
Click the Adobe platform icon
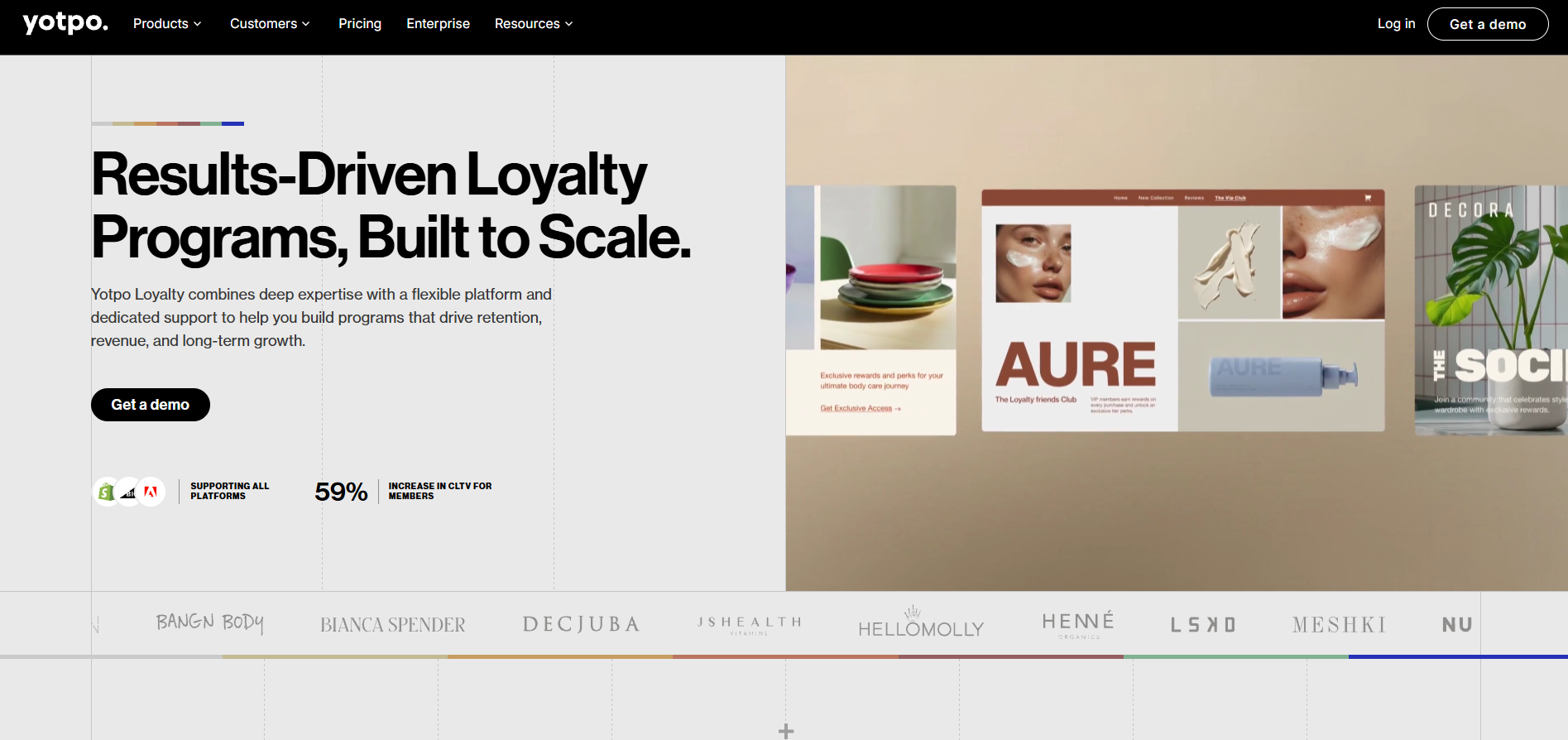[x=151, y=492]
